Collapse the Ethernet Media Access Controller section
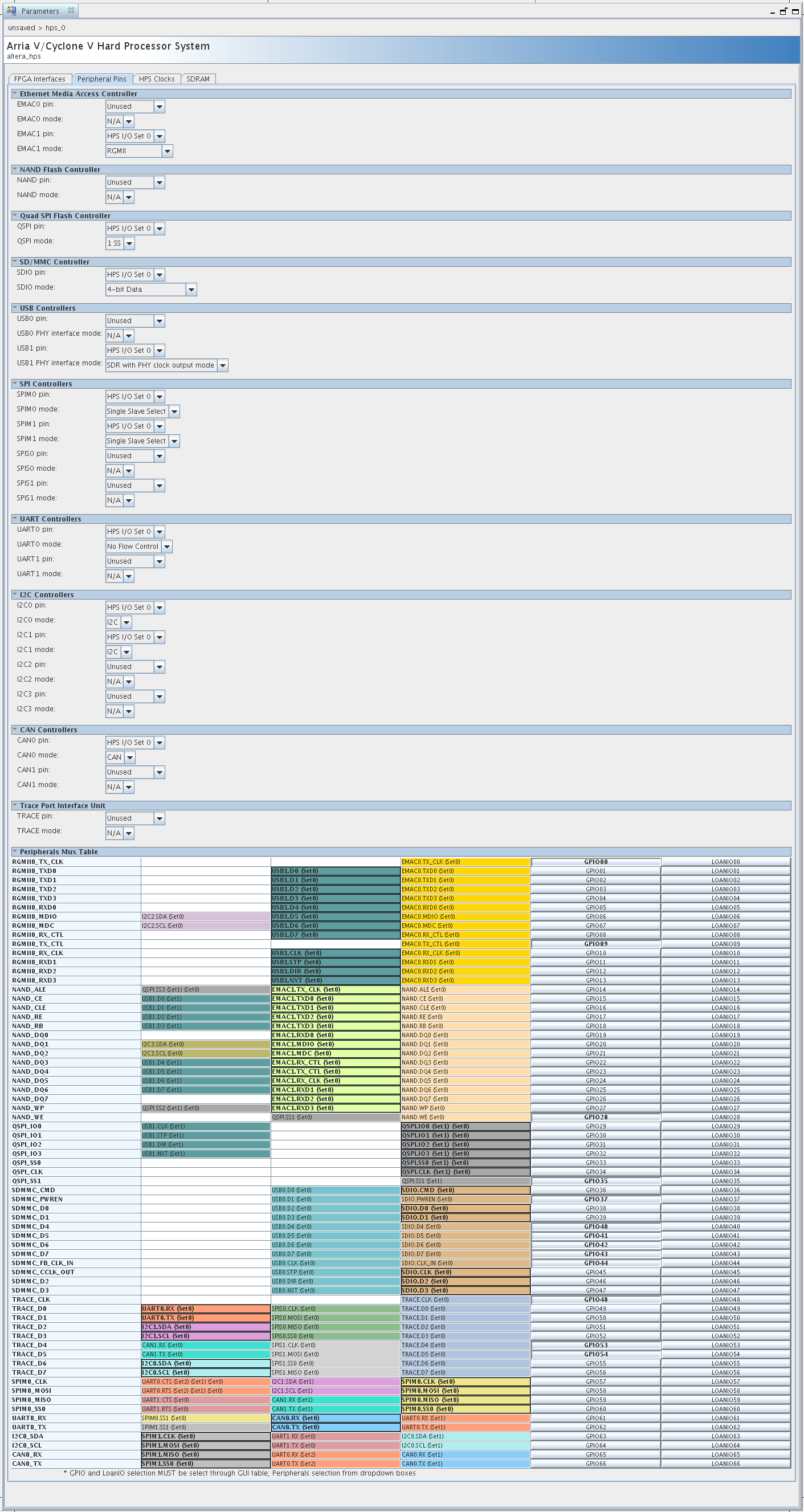Screen dimensions: 804x1512 [15, 93]
